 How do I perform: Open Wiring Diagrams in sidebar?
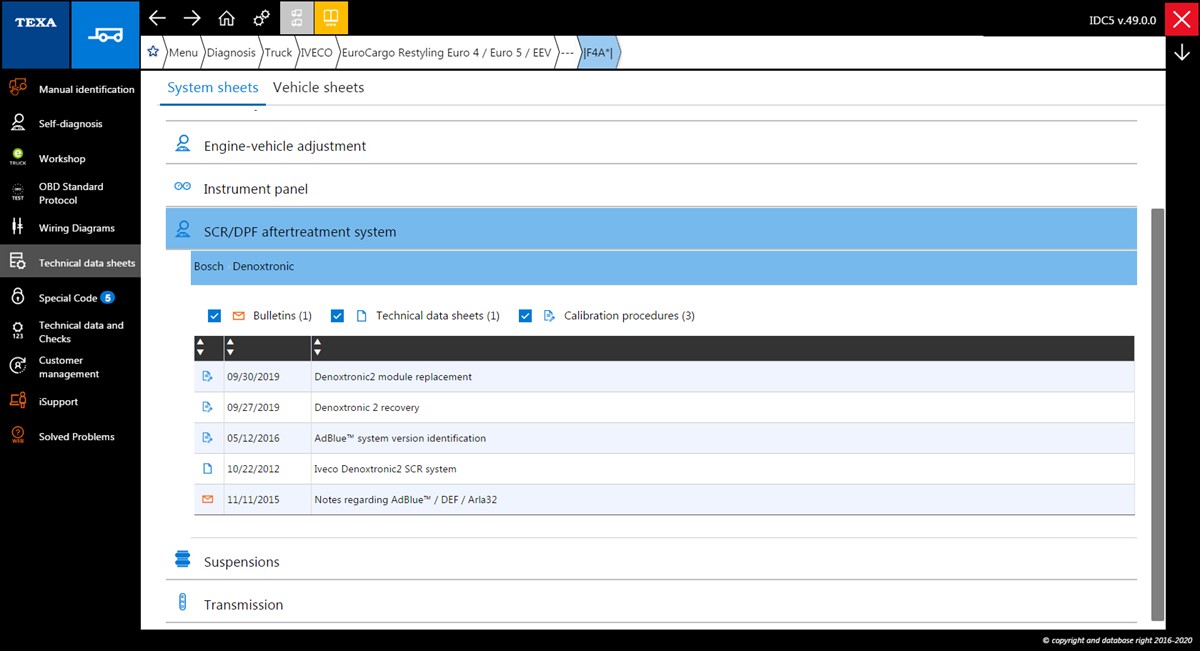(x=76, y=228)
